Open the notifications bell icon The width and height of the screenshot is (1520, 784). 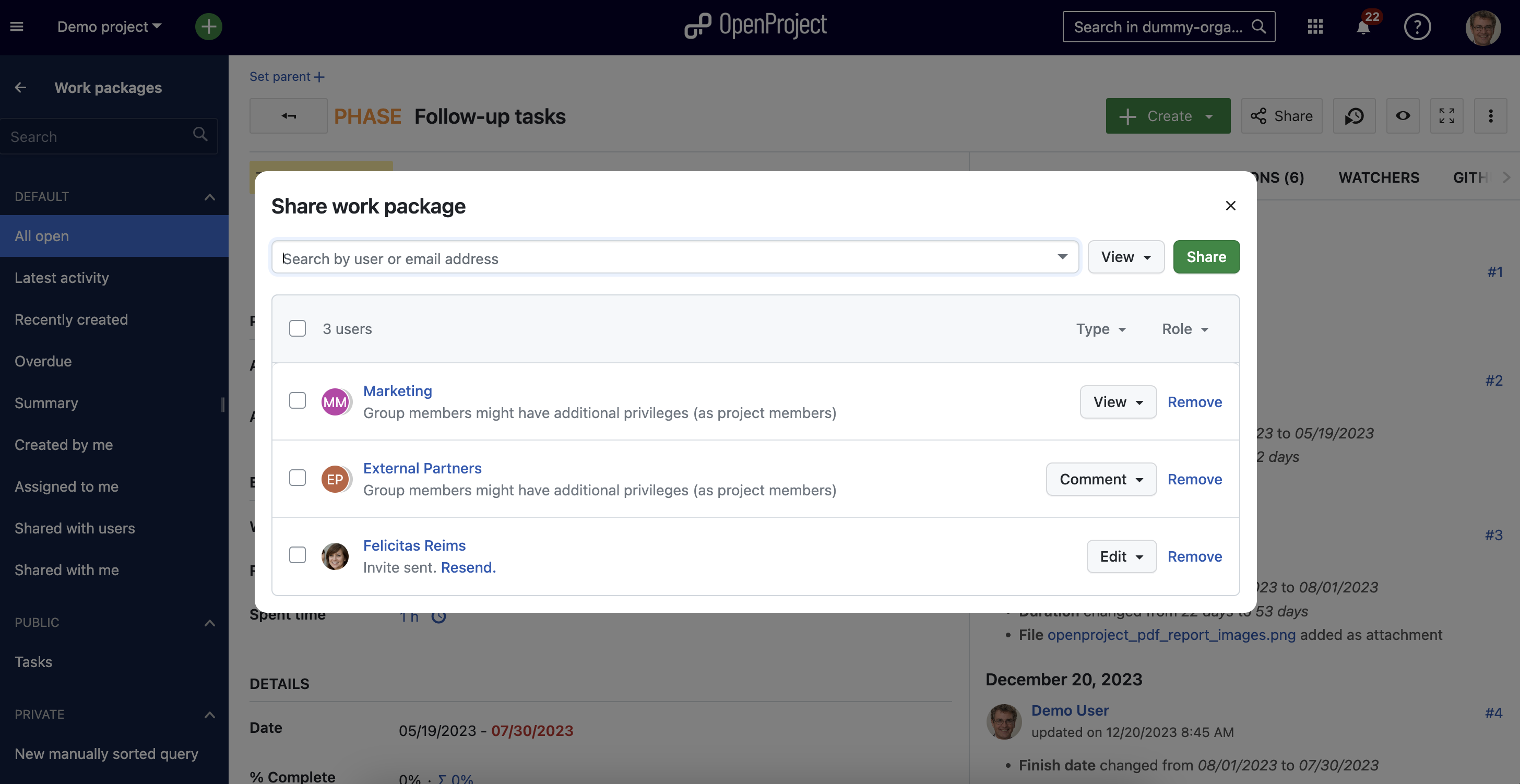click(x=1363, y=27)
